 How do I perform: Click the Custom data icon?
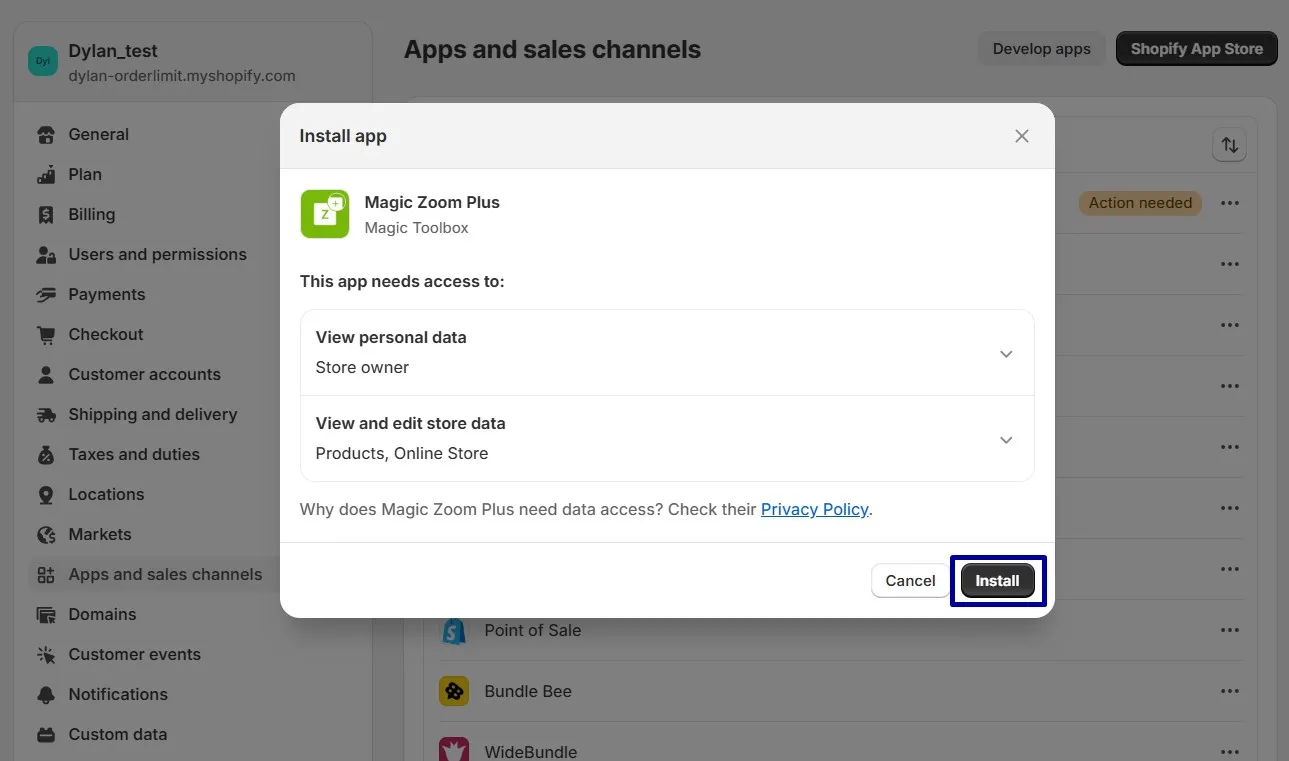point(46,734)
